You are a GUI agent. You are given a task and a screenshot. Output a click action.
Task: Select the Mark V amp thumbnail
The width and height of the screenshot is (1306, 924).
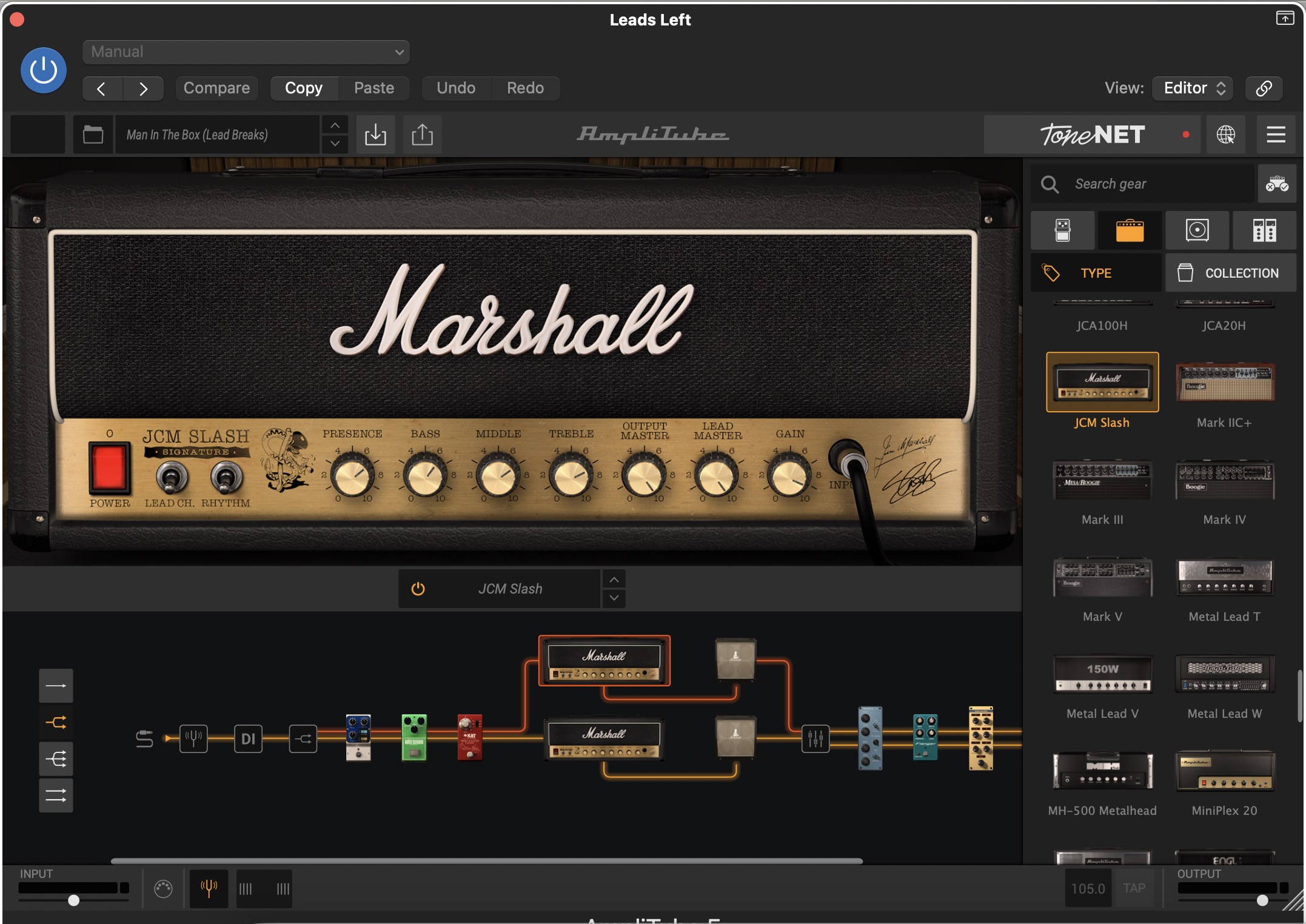(x=1102, y=577)
